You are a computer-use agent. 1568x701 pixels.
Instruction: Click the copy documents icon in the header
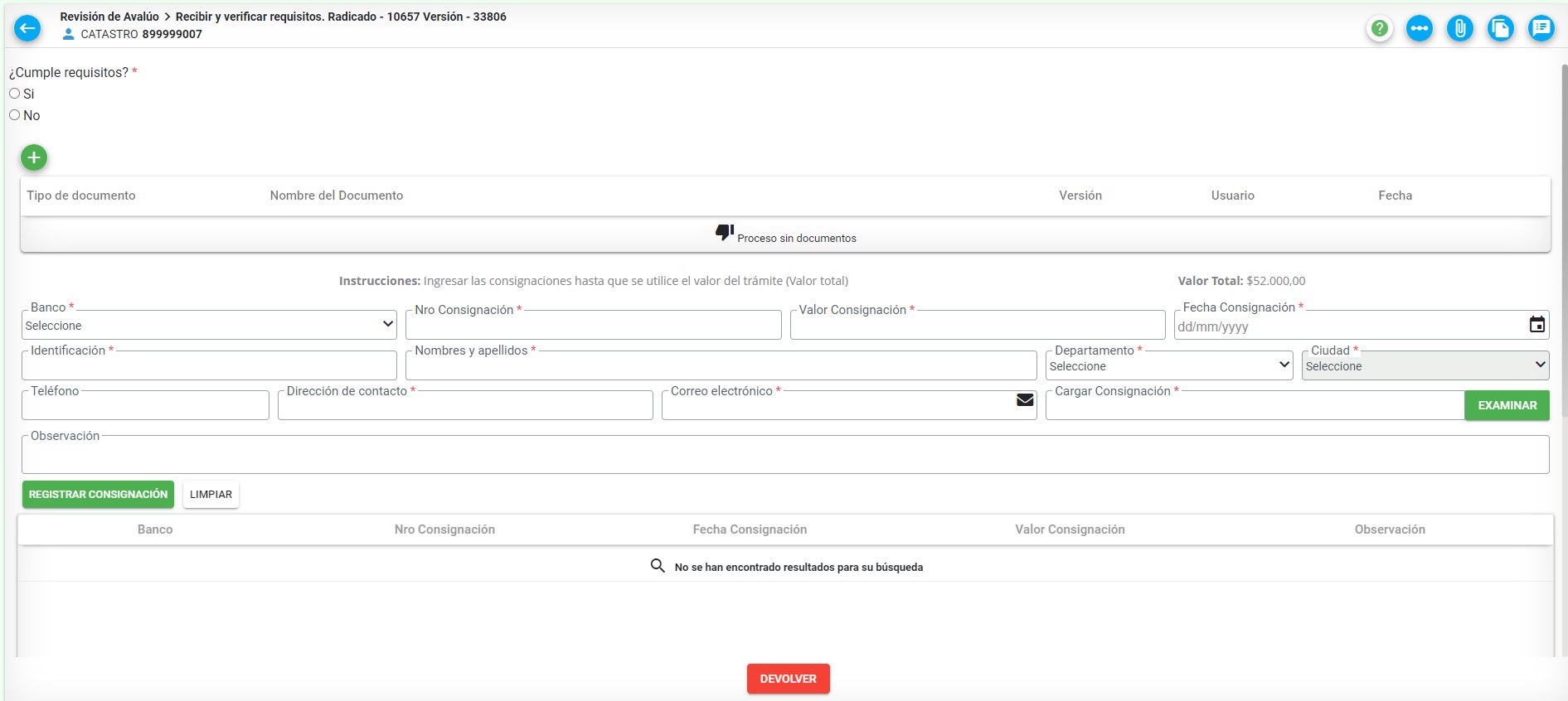pyautogui.click(x=1501, y=29)
